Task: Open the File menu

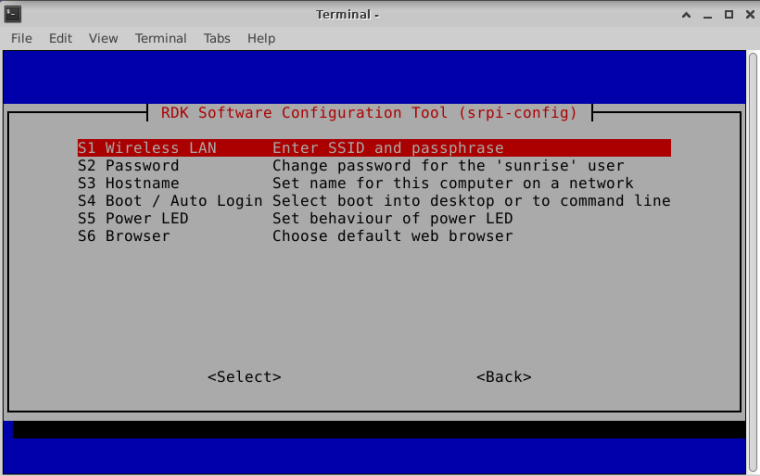Action: click(21, 38)
